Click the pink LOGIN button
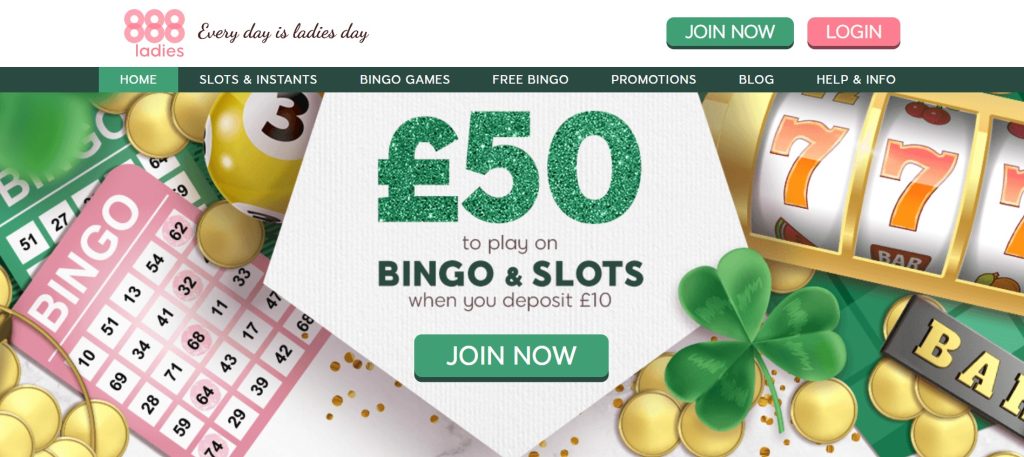Image resolution: width=1024 pixels, height=457 pixels. [854, 32]
